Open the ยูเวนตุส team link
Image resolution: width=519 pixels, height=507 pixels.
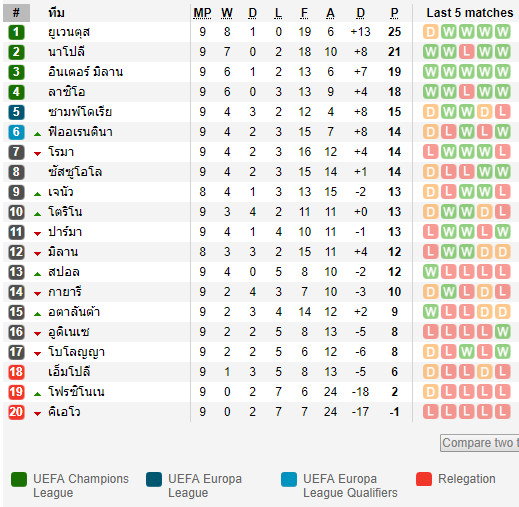coord(69,32)
